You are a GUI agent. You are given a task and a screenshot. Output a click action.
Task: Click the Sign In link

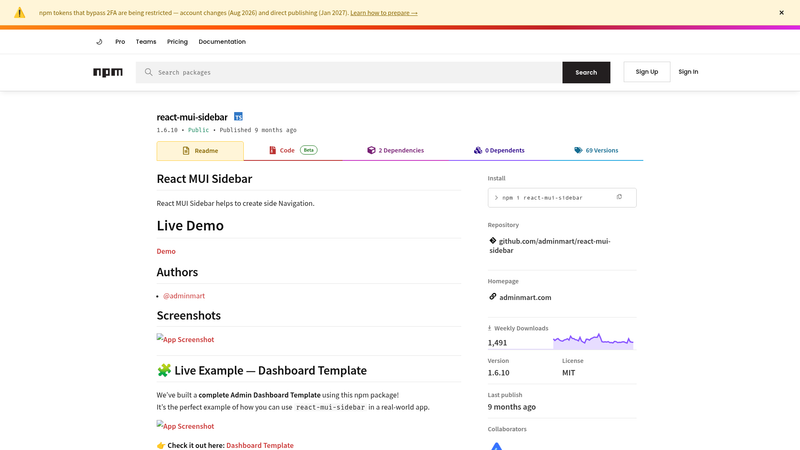688,72
